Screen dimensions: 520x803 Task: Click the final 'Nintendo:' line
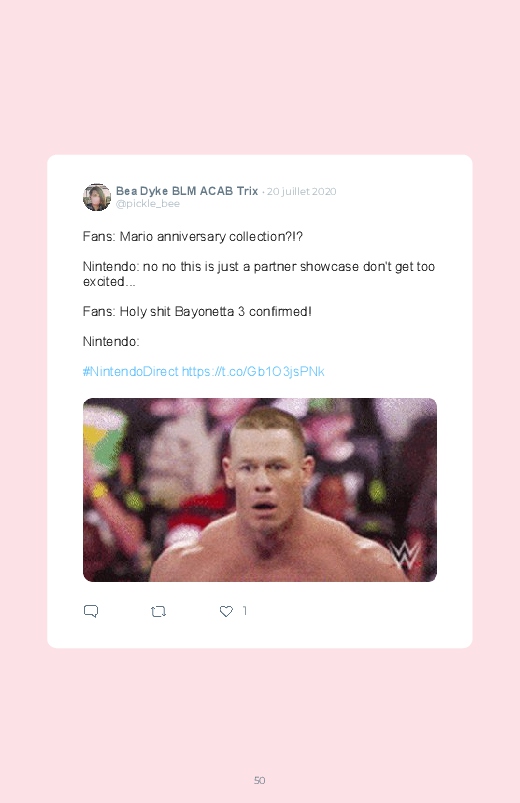[x=111, y=342]
